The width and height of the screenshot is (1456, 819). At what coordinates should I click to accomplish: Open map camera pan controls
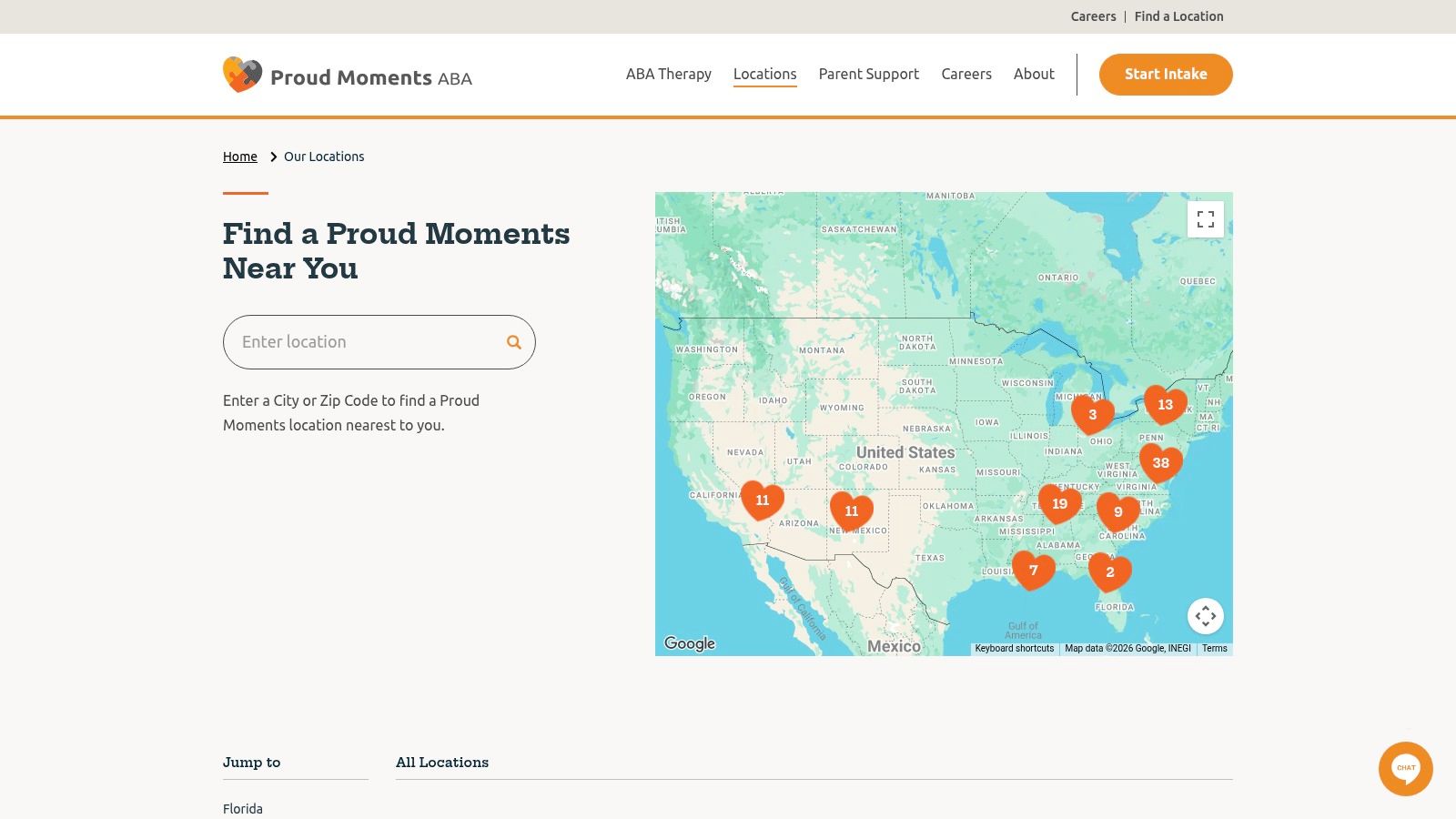point(1206,616)
